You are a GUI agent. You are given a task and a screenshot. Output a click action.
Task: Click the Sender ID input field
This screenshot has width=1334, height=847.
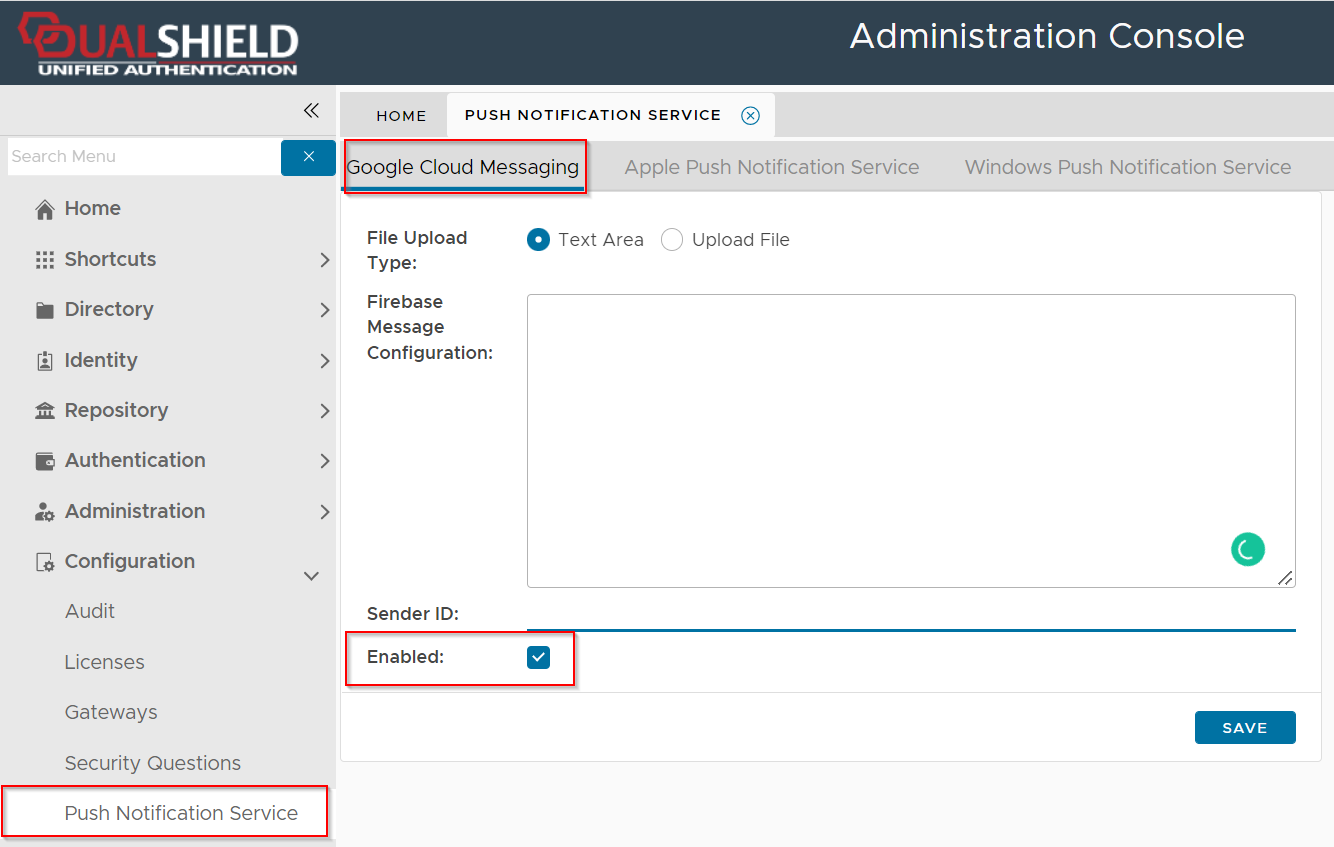[x=910, y=614]
